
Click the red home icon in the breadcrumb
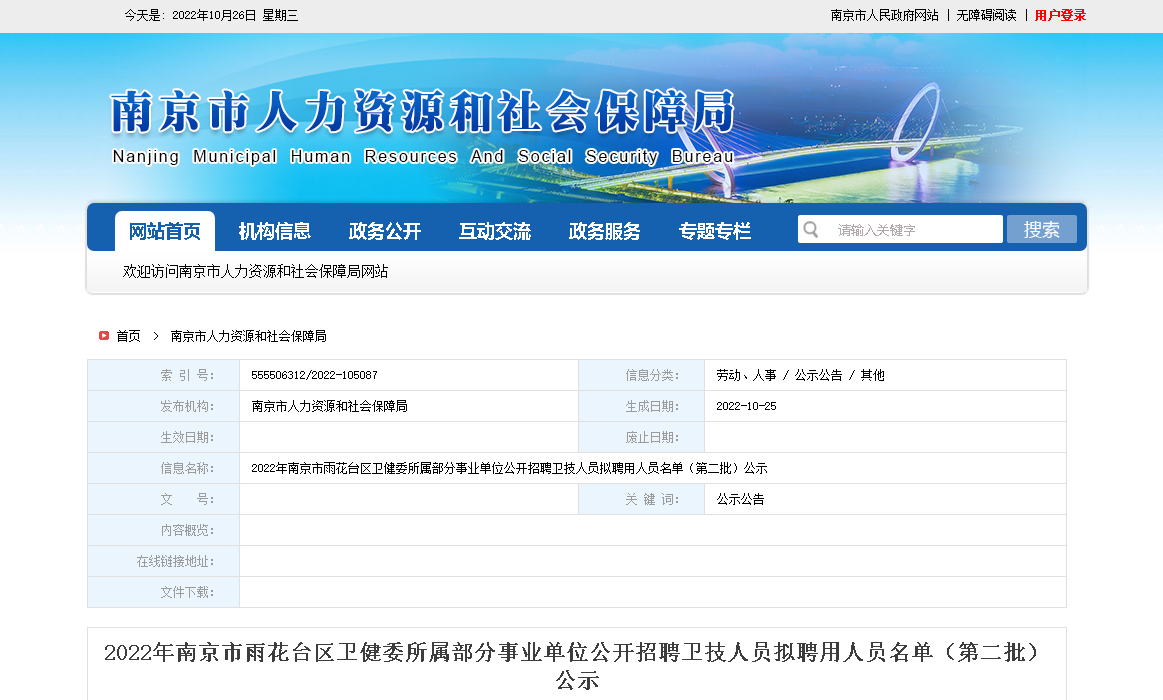click(x=104, y=336)
